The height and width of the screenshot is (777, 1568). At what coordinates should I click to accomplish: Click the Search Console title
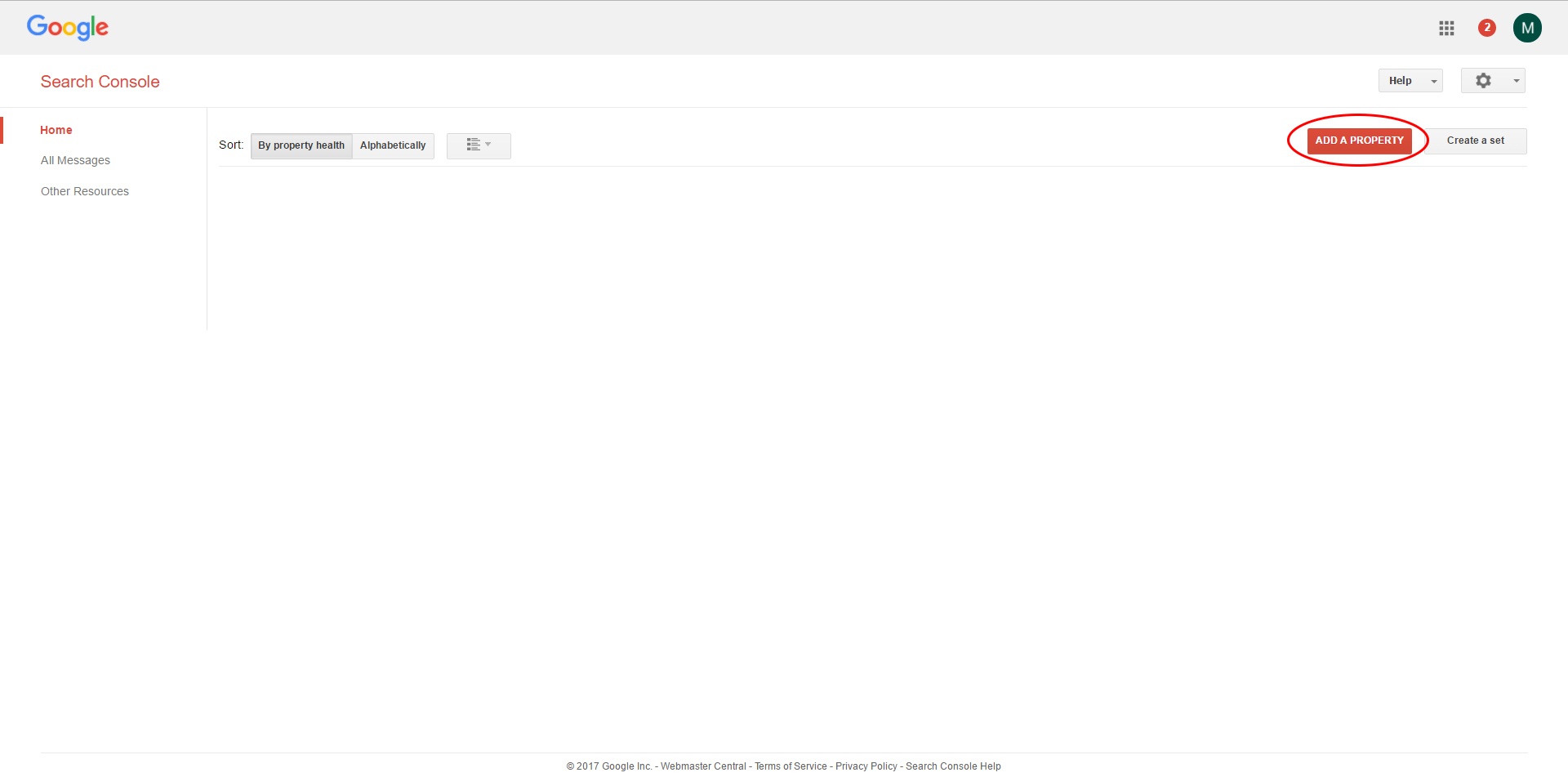point(100,82)
